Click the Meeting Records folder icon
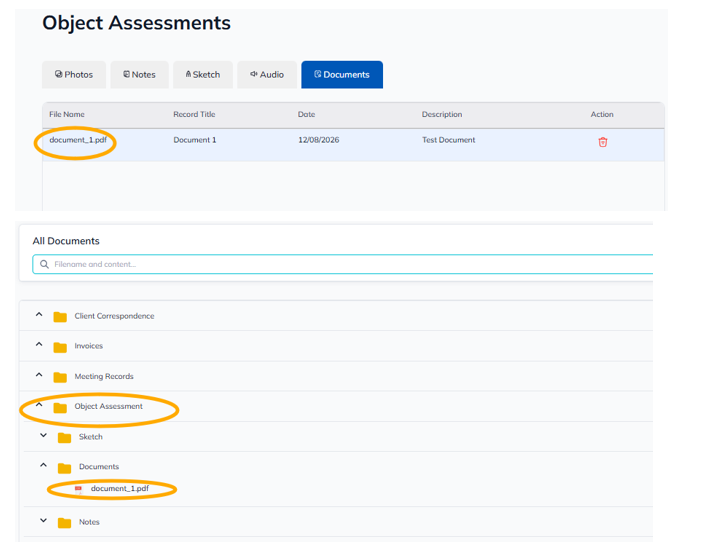Screen dimensions: 706x554 tap(60, 377)
